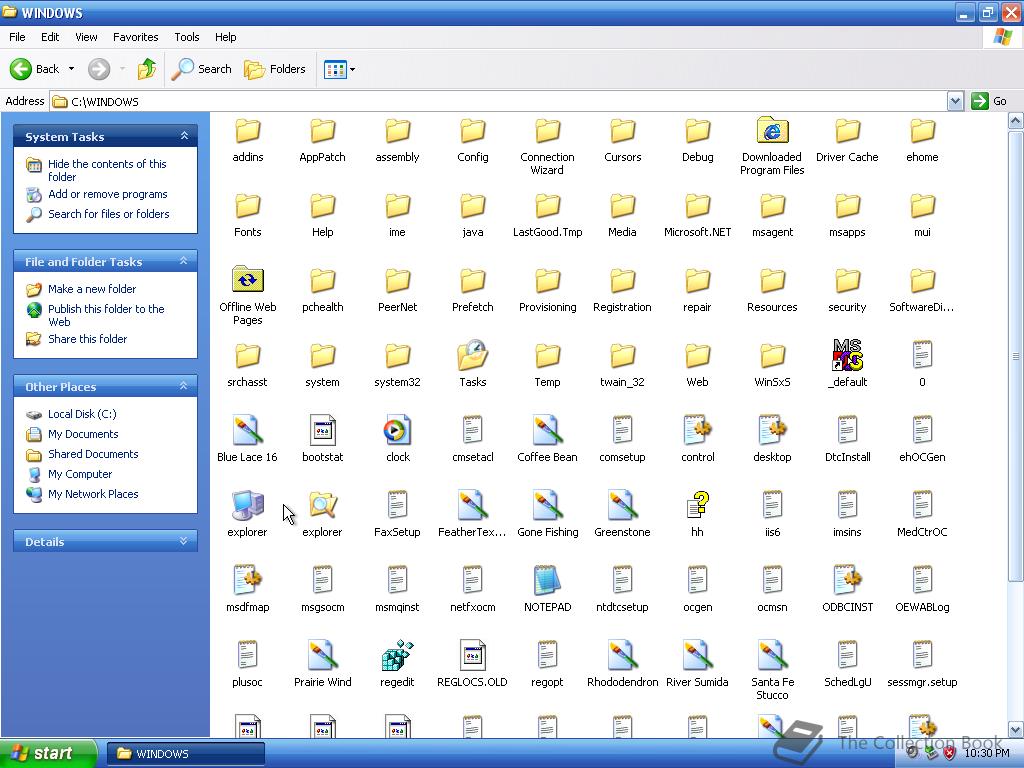
Task: Select the Downloaded Program Files folder
Action: coord(773,130)
